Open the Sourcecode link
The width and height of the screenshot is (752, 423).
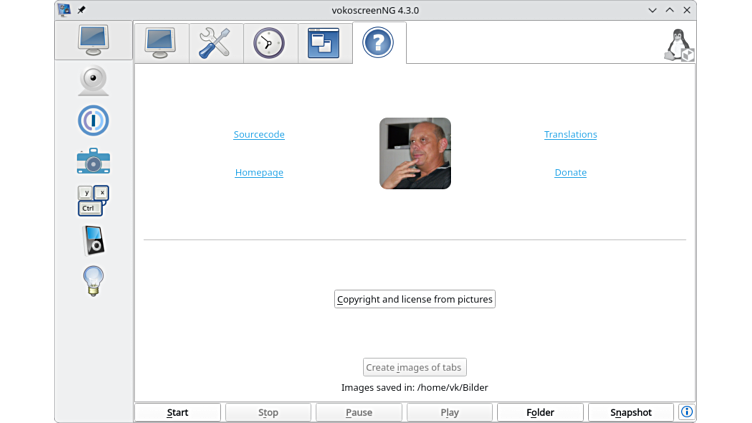pyautogui.click(x=259, y=135)
